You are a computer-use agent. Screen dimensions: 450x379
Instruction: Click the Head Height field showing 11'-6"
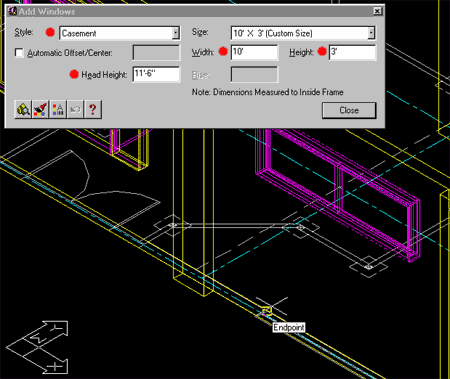coord(156,74)
